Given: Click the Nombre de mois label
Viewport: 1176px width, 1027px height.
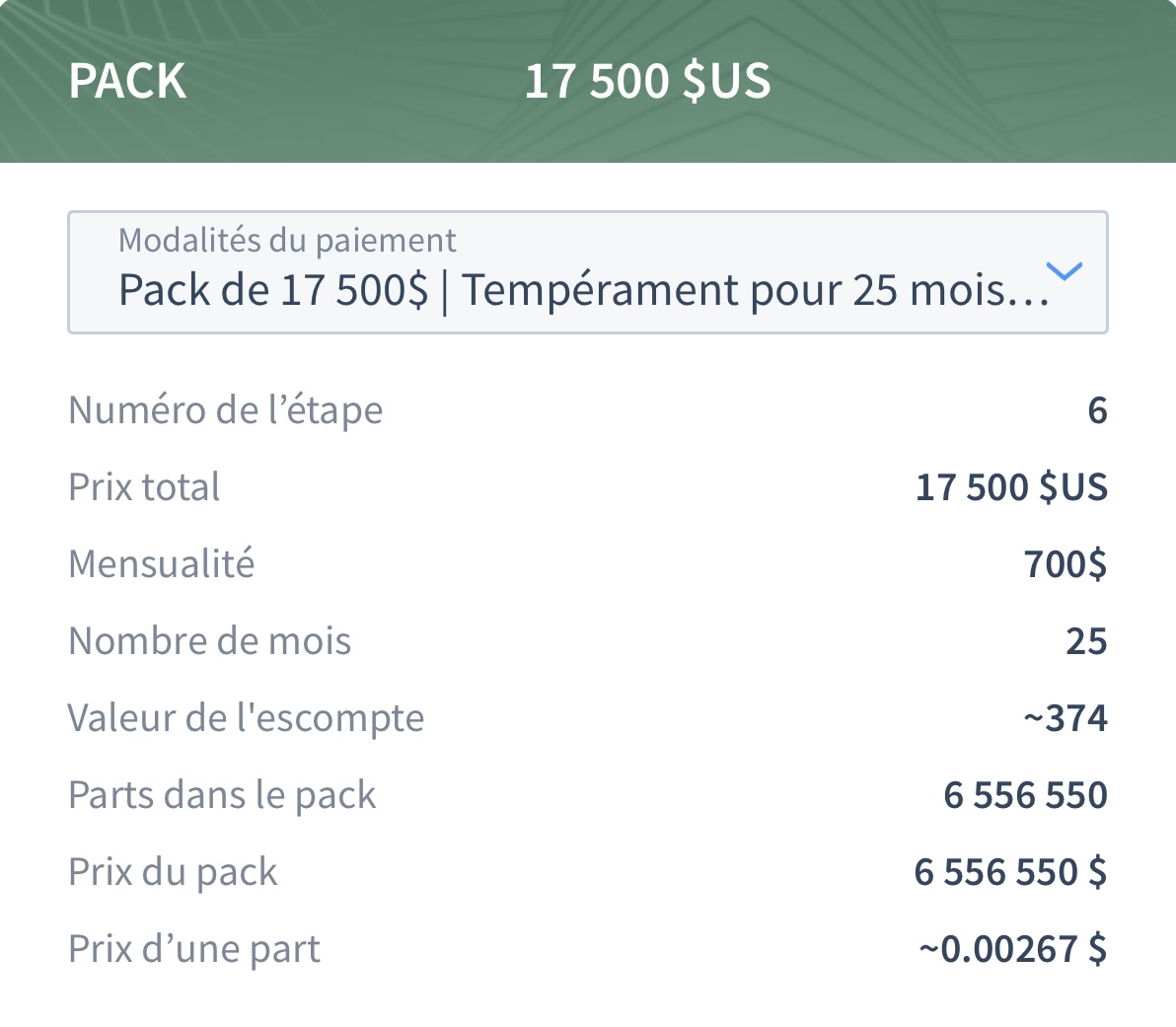Looking at the screenshot, I should tap(209, 640).
